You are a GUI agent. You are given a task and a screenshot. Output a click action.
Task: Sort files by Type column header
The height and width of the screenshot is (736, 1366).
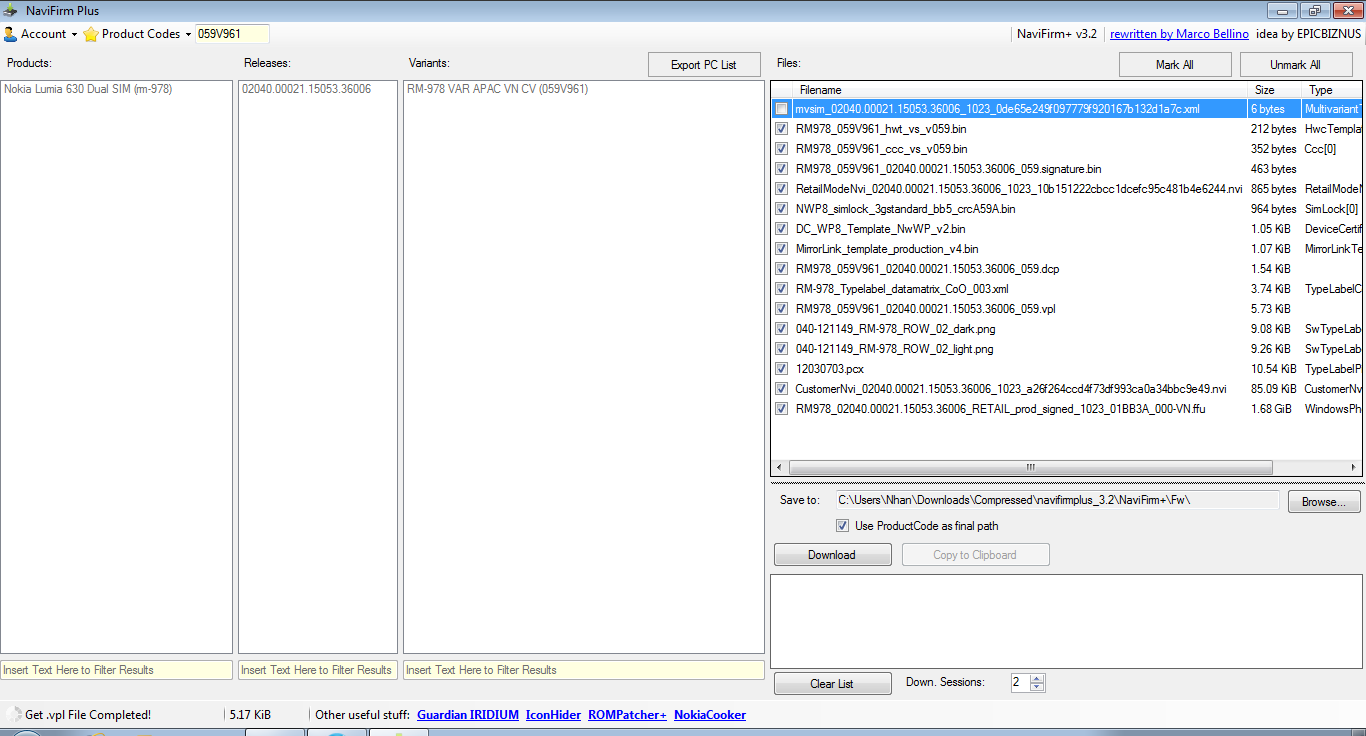(1331, 90)
